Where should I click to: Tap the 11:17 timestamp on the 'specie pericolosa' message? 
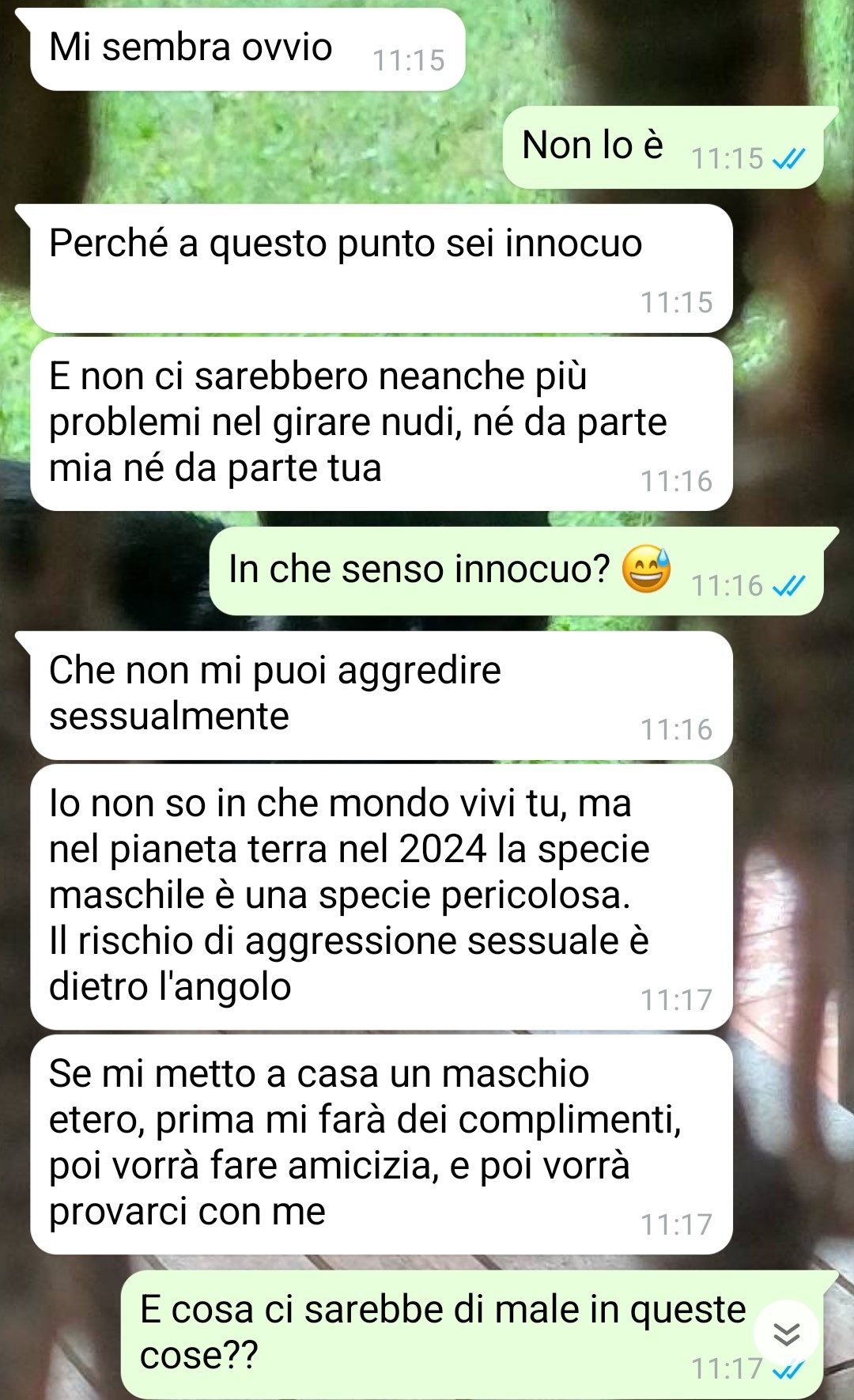(x=676, y=1000)
